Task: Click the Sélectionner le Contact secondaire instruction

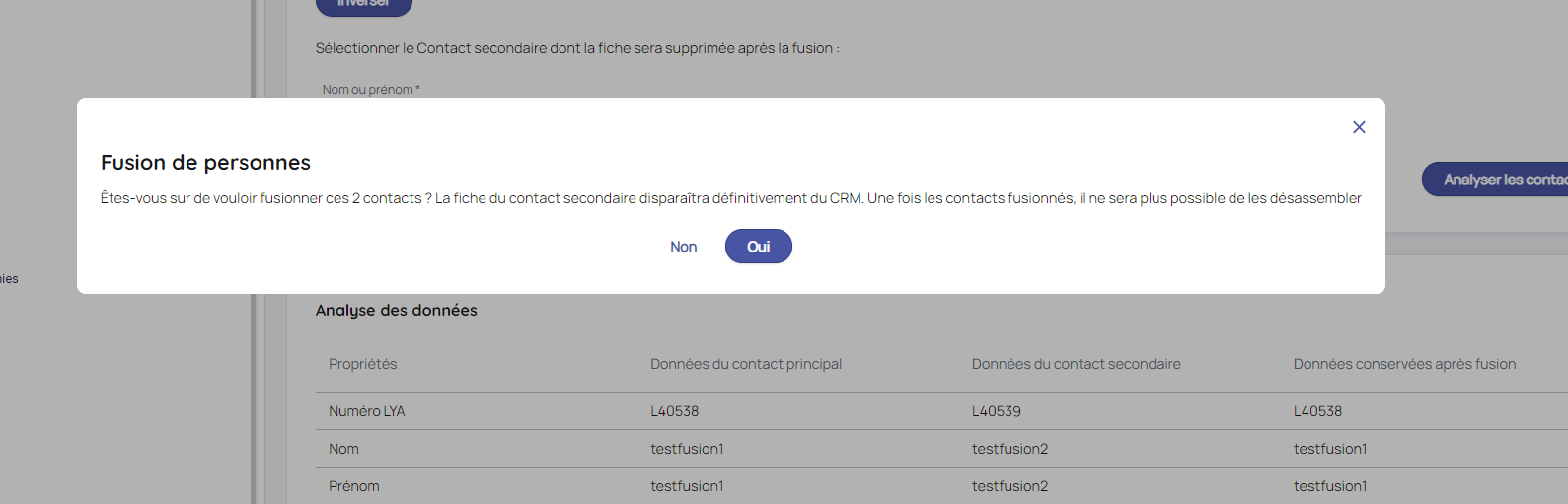Action: pyautogui.click(x=577, y=48)
